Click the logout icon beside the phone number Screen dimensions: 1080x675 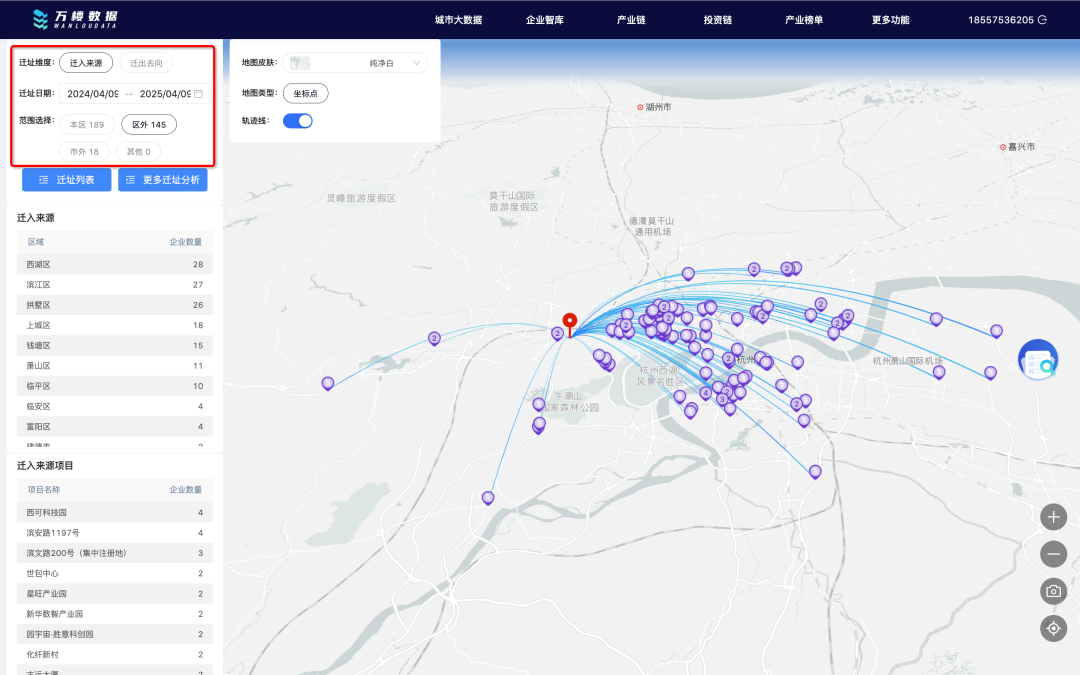point(1042,20)
